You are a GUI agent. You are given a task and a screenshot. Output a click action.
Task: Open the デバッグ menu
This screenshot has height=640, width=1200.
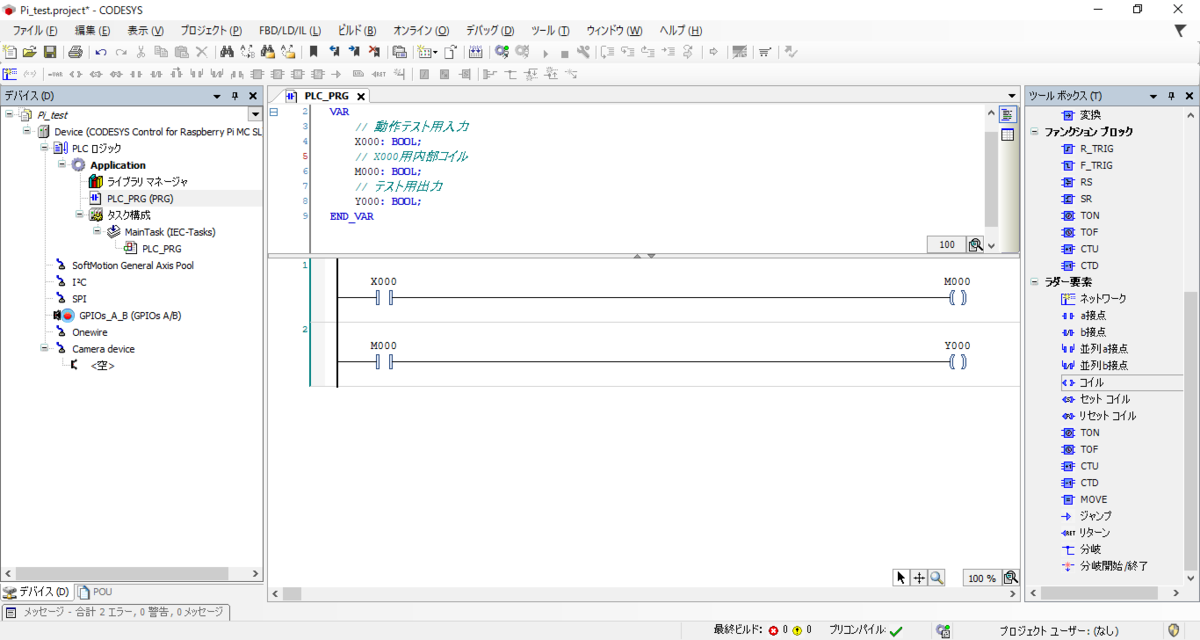490,31
